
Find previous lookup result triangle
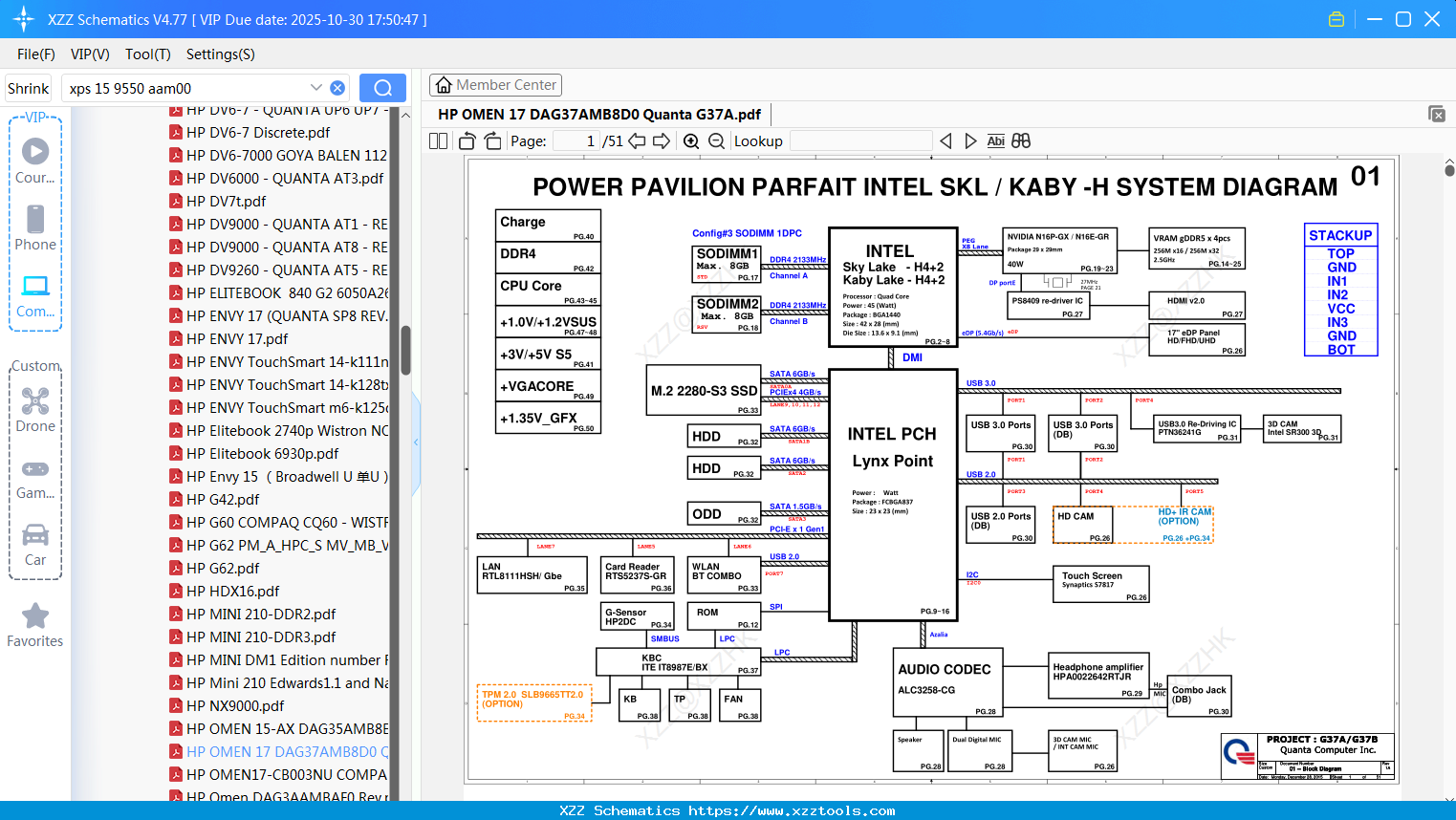945,141
